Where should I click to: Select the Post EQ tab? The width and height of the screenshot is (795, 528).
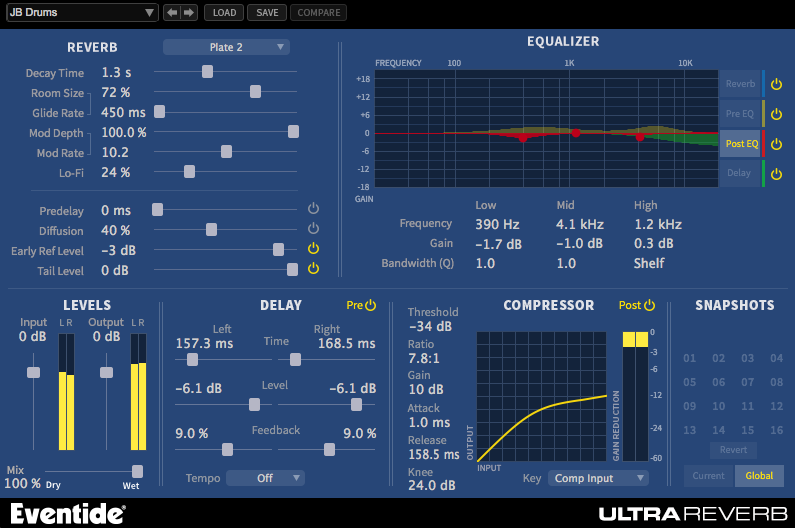pyautogui.click(x=740, y=144)
